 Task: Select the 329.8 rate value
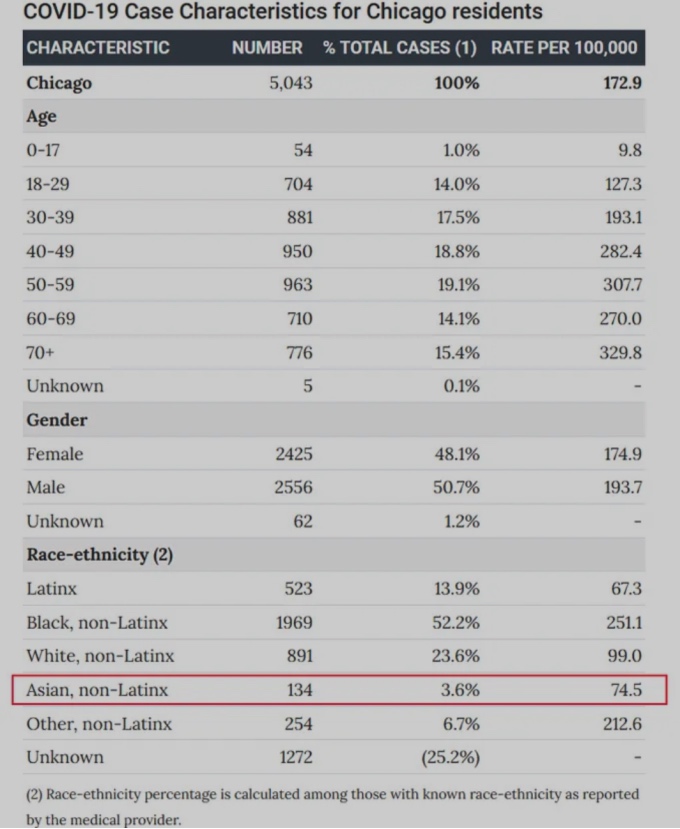tap(620, 352)
